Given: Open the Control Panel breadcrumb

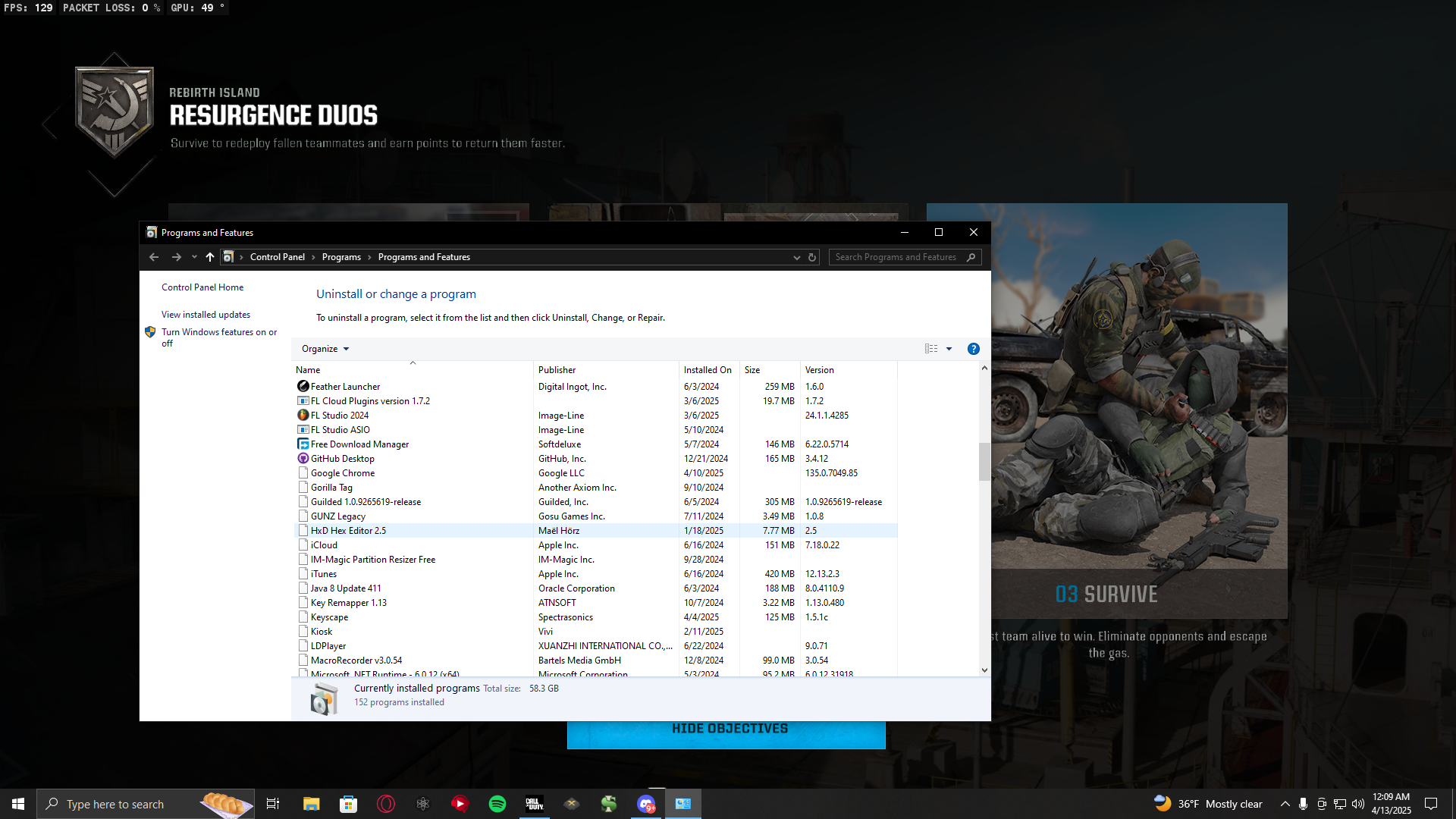Looking at the screenshot, I should 278,257.
